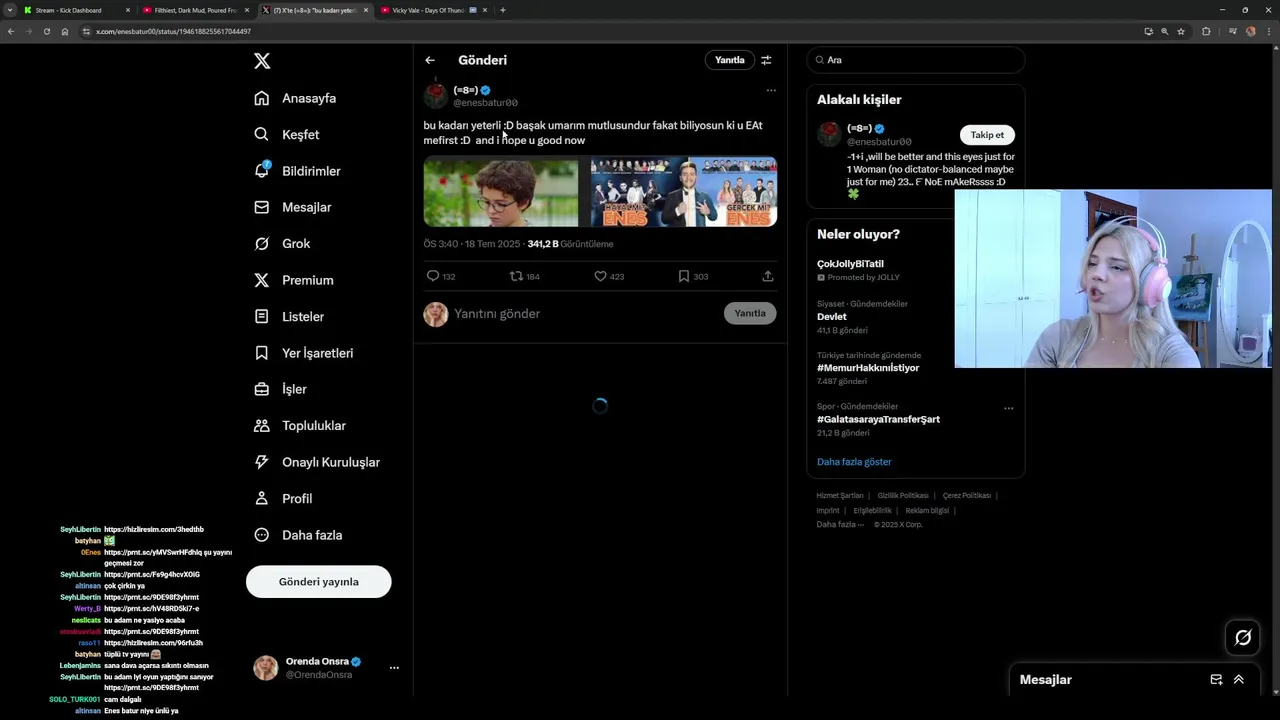Open Onaylı Kuruluşlar lightning icon

(262, 462)
